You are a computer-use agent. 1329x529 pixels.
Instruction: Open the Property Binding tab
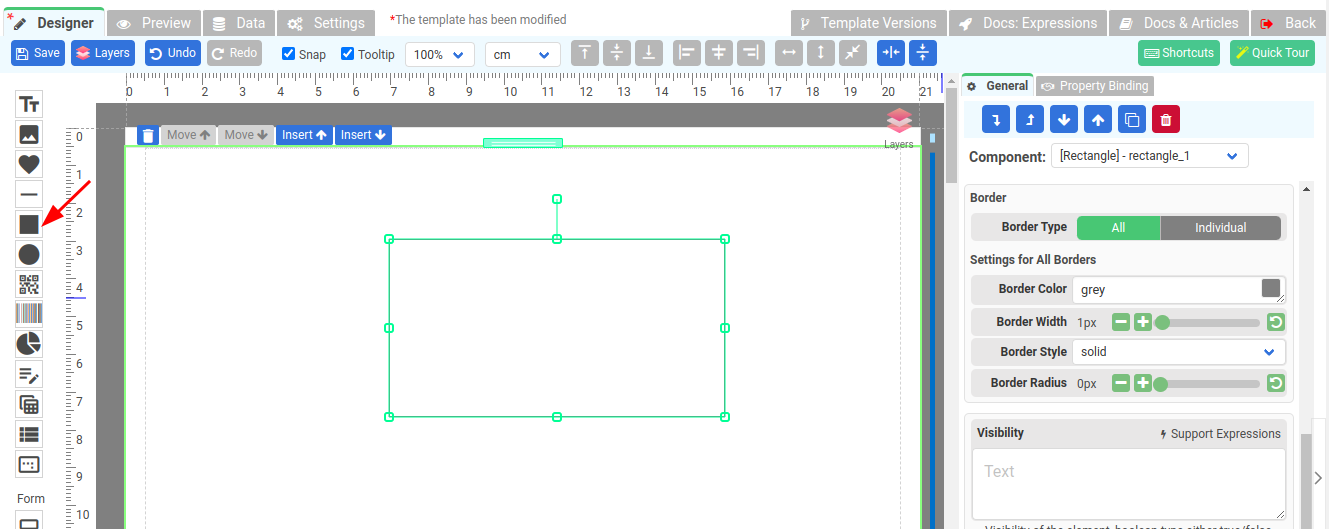tap(1095, 86)
